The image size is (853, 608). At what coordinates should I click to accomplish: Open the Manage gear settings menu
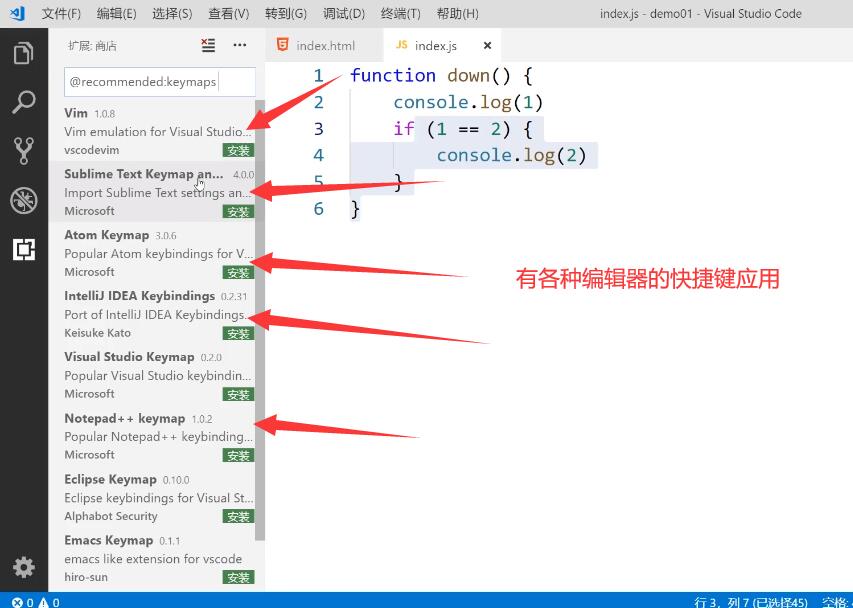tap(23, 567)
